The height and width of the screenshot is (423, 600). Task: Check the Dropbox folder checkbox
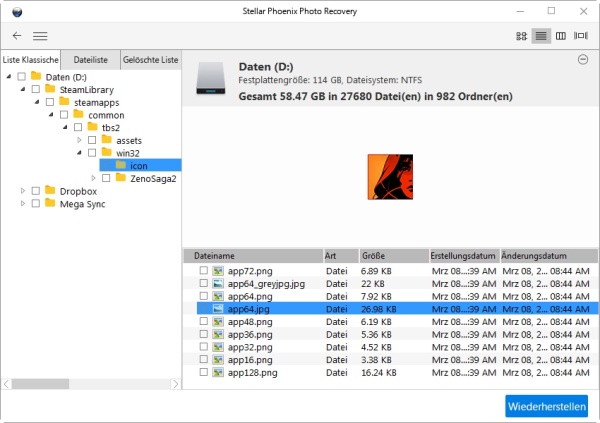pos(36,191)
